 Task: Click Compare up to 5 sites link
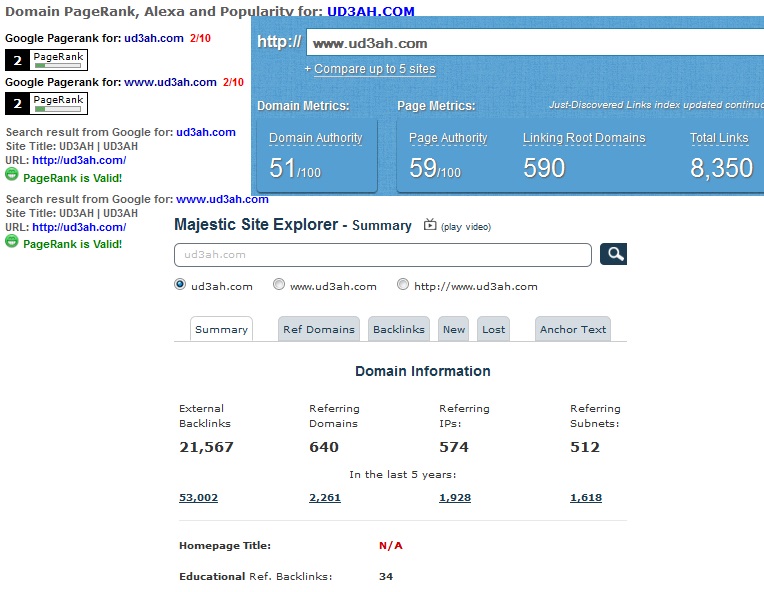(374, 69)
